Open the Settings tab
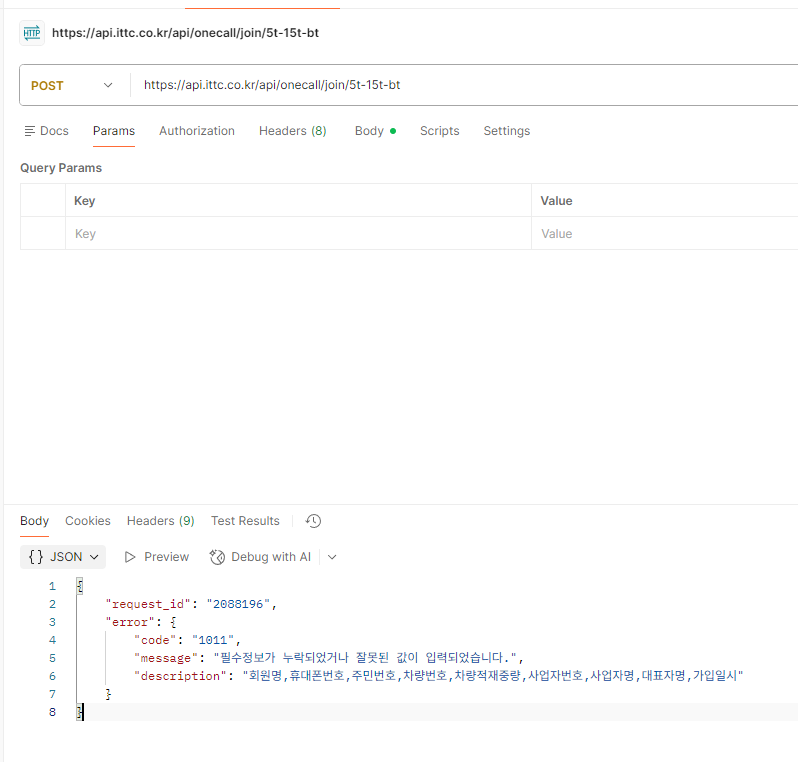The height and width of the screenshot is (762, 798). [506, 131]
